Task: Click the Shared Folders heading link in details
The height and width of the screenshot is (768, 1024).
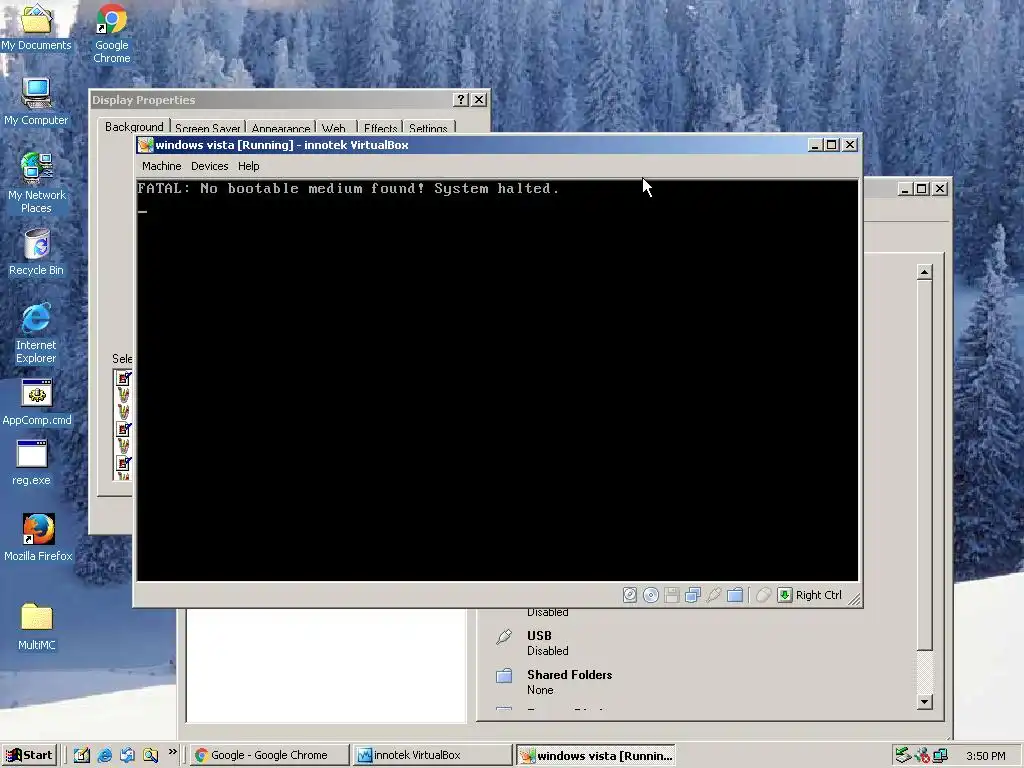Action: 569,675
